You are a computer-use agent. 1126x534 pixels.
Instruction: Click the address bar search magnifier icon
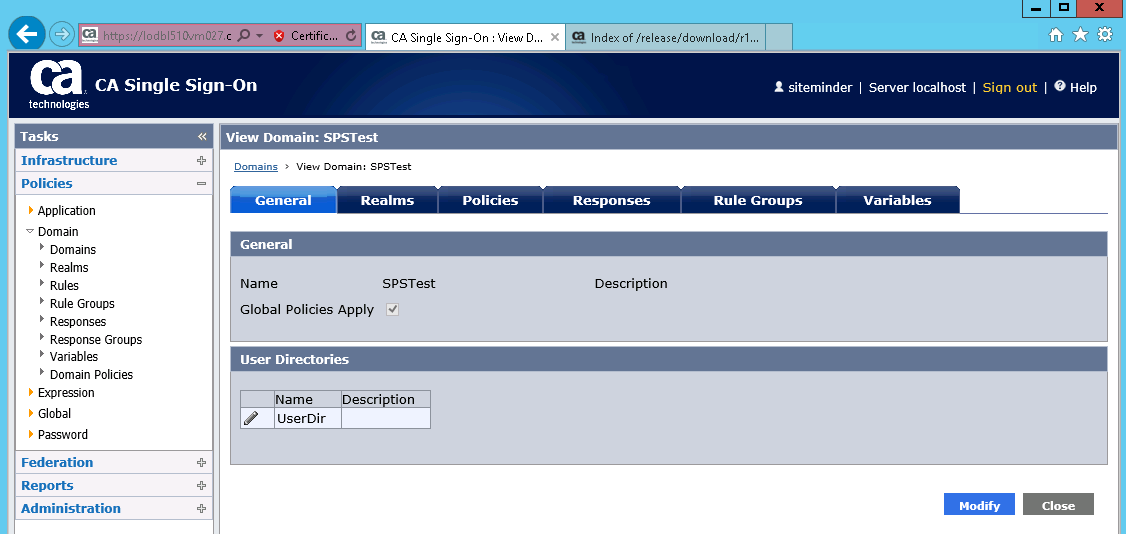click(243, 34)
